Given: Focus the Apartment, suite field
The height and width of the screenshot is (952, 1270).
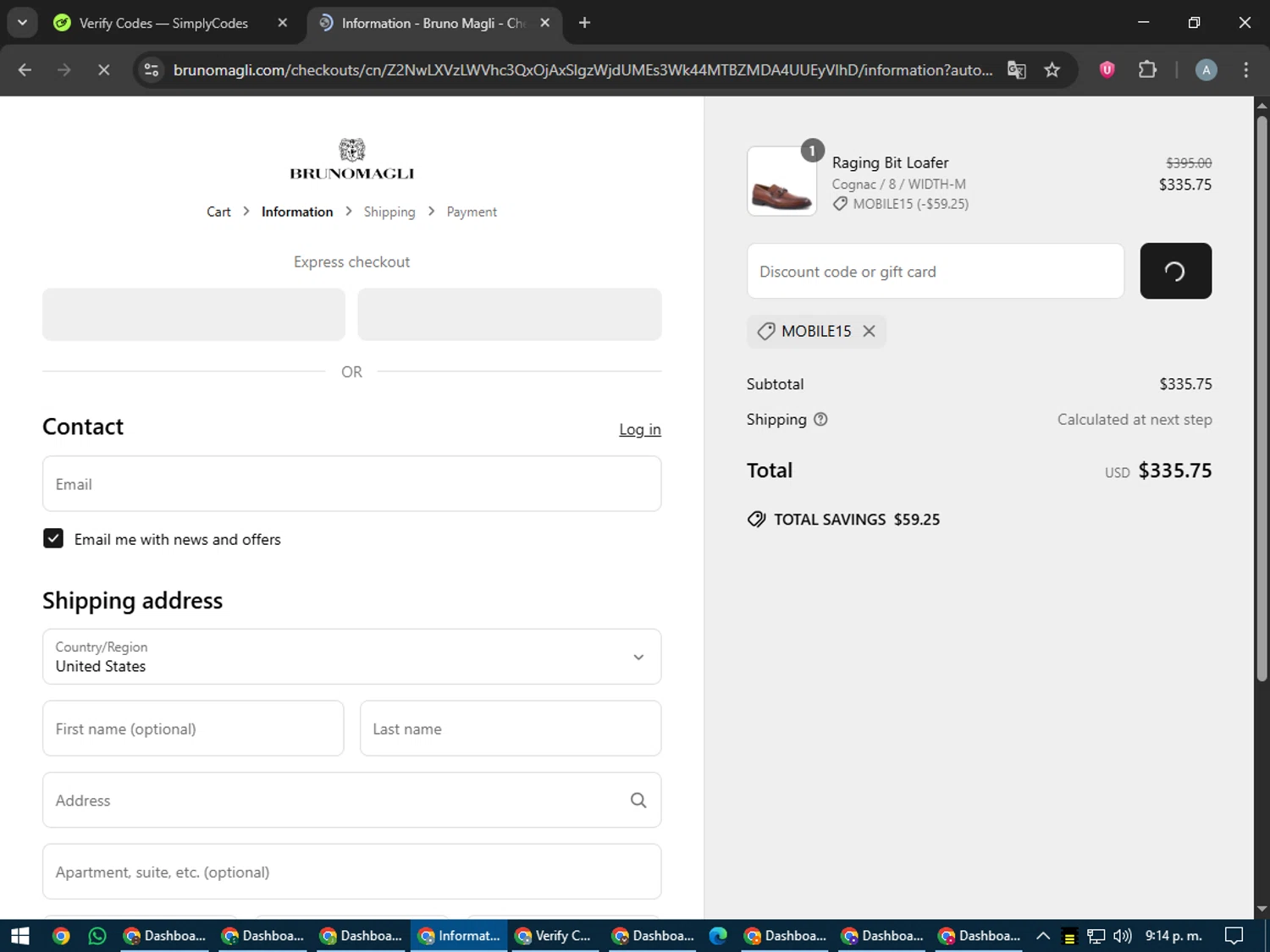Looking at the screenshot, I should (351, 872).
